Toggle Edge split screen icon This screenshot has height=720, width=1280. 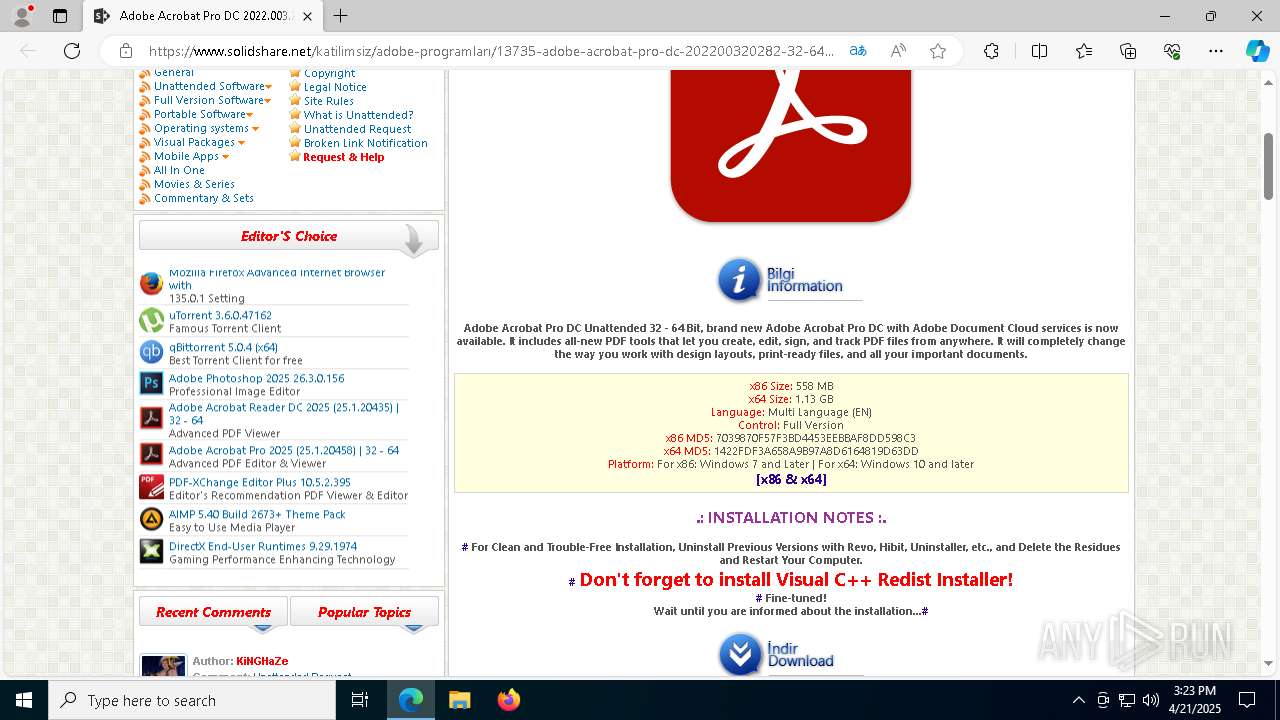coord(1039,51)
